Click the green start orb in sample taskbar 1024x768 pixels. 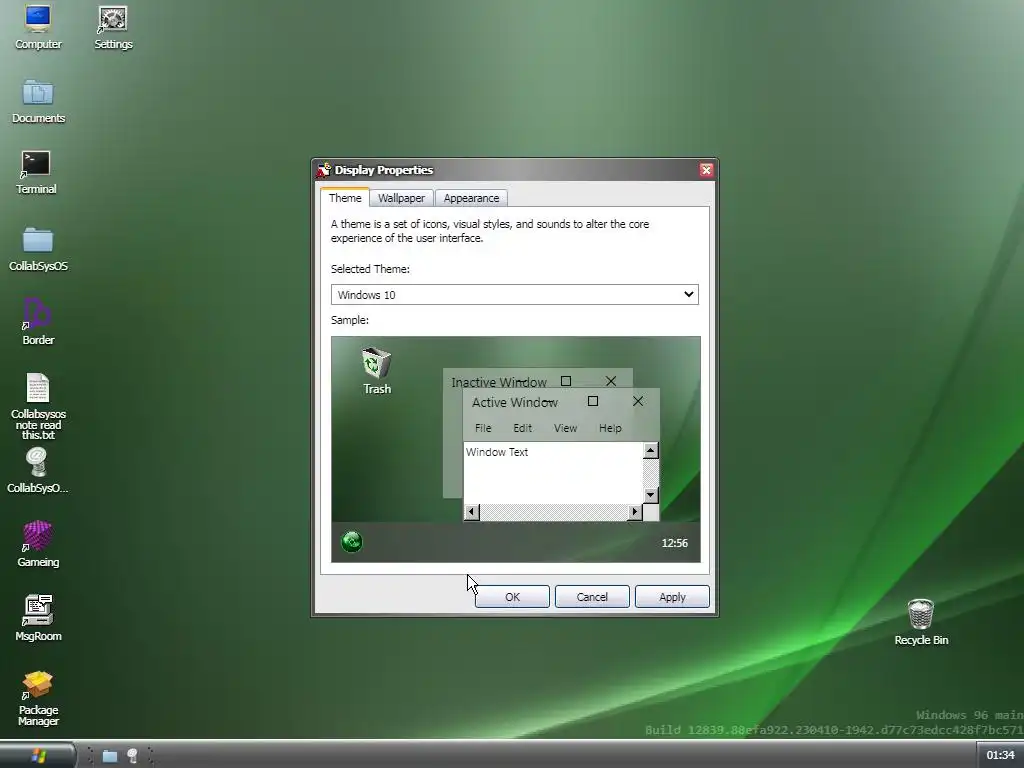[x=352, y=542]
